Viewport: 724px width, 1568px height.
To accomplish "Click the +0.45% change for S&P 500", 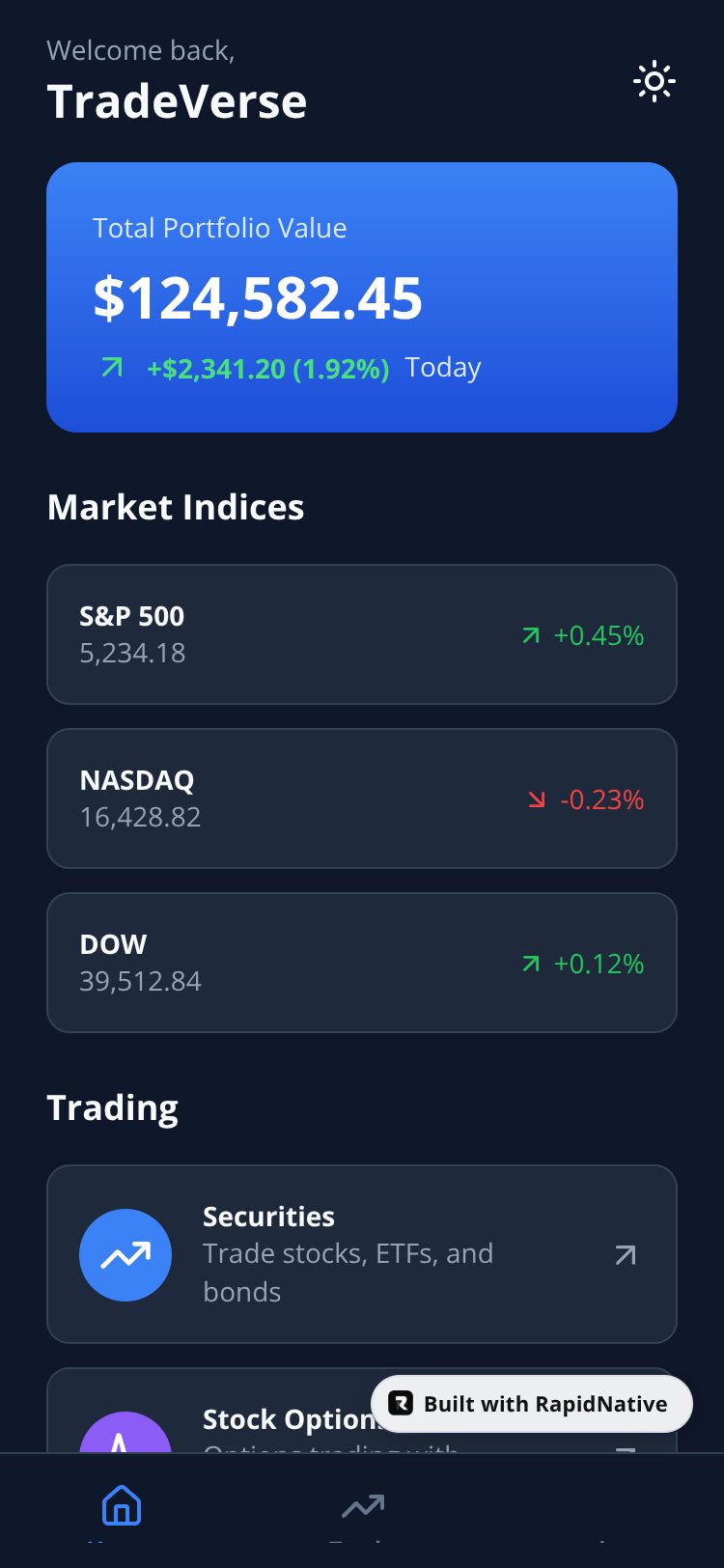I will click(x=599, y=635).
